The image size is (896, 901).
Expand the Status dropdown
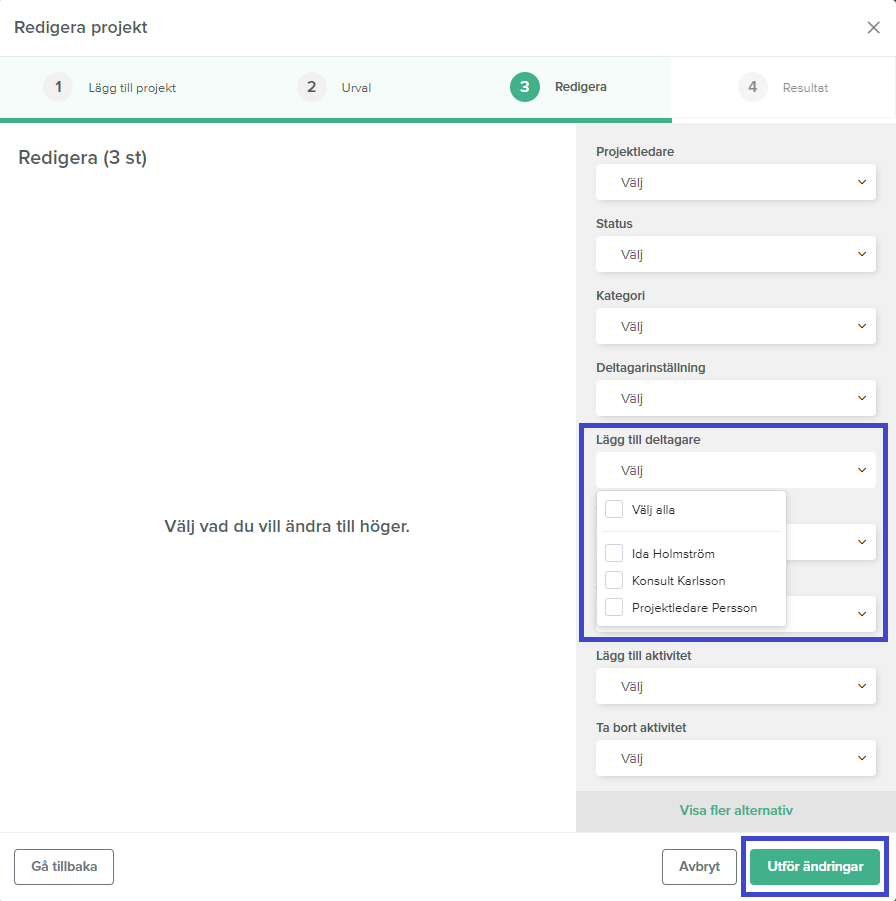(735, 255)
